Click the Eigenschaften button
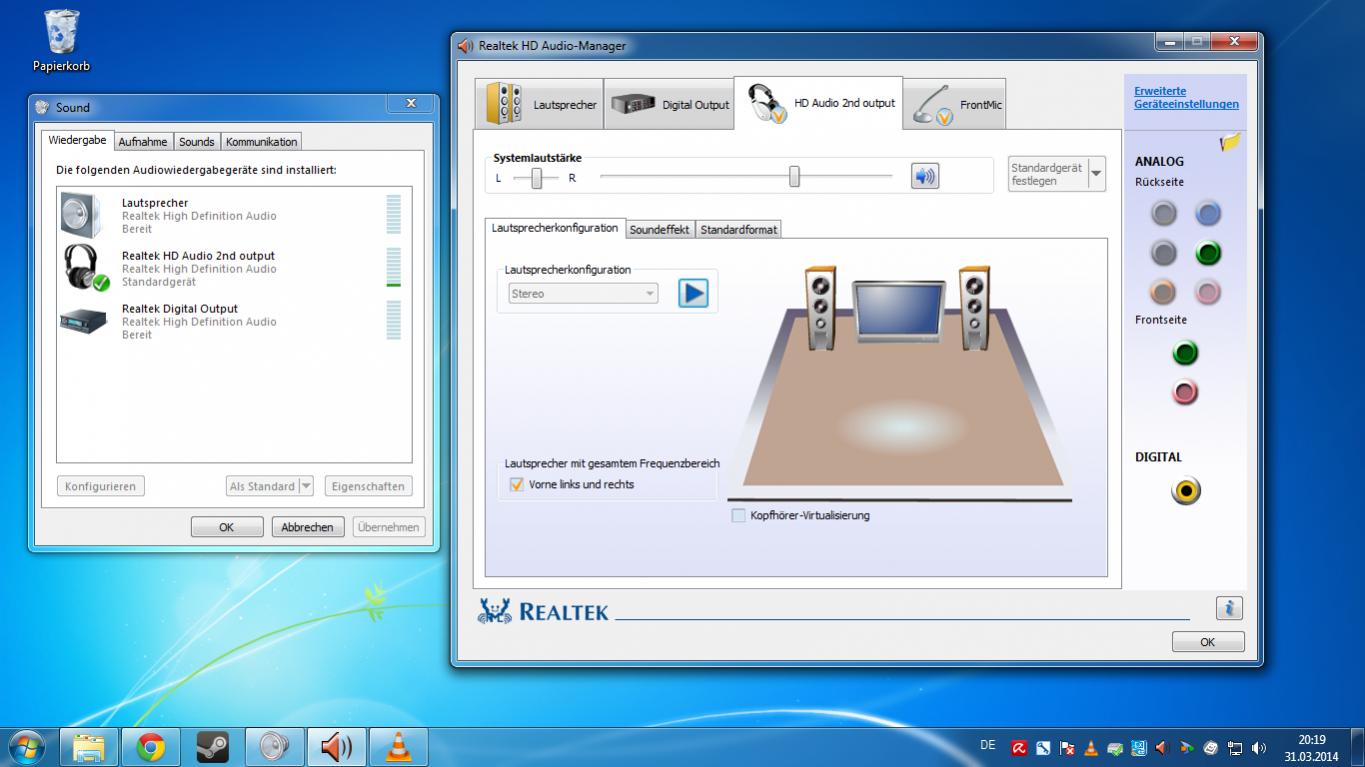The height and width of the screenshot is (767, 1365). [x=368, y=486]
